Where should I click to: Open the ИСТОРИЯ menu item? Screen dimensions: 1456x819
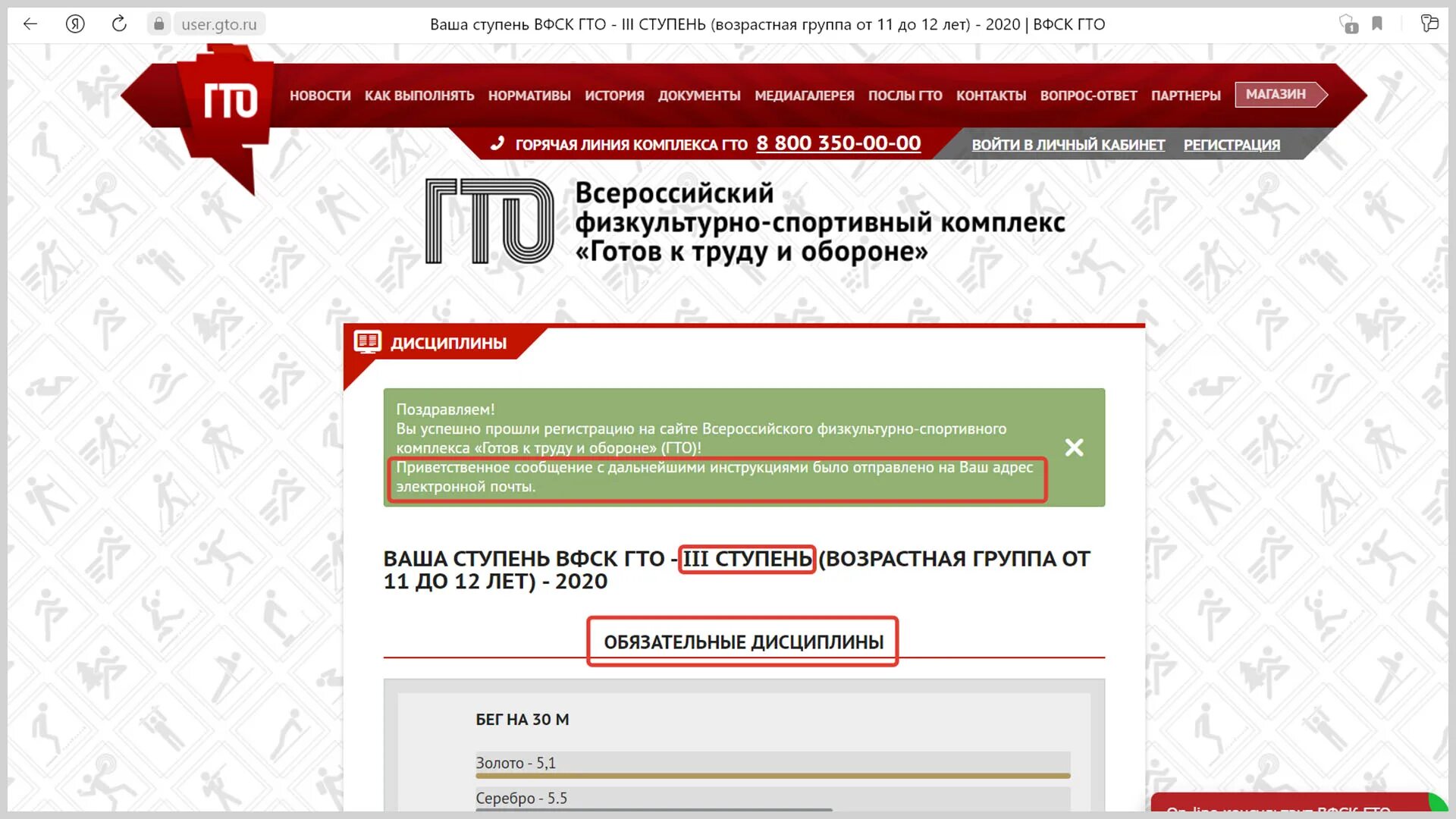[x=614, y=96]
